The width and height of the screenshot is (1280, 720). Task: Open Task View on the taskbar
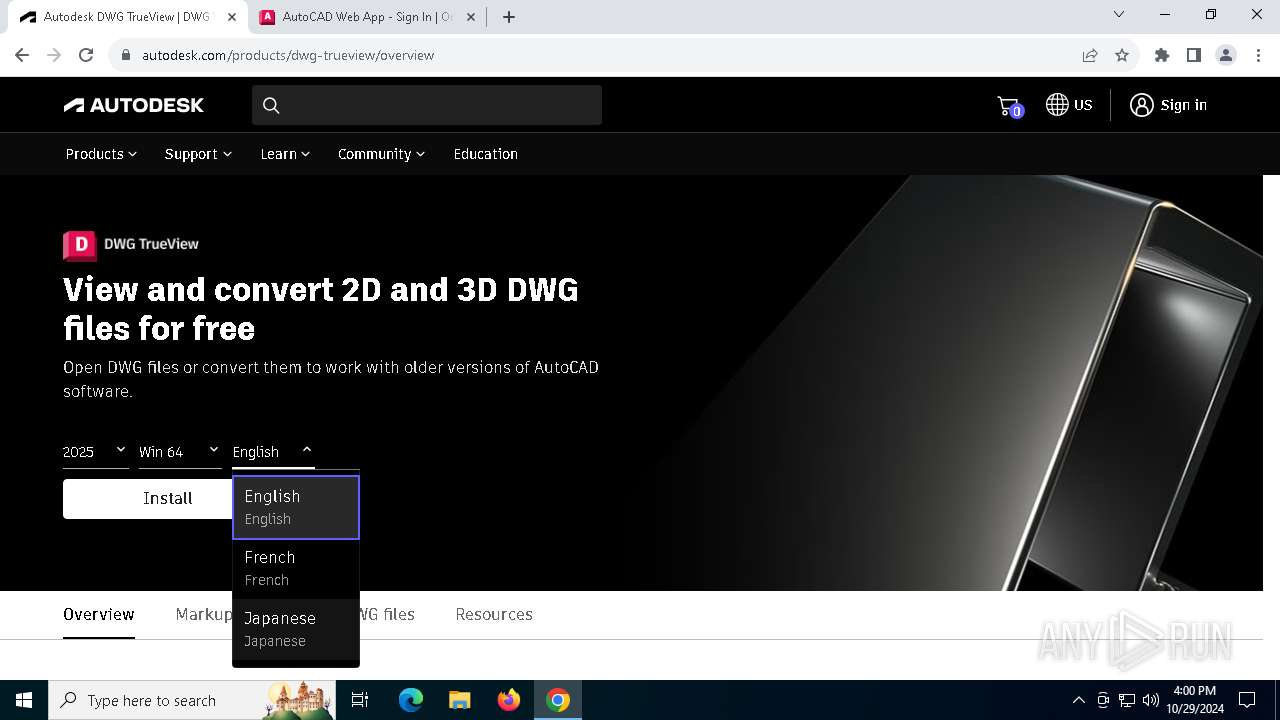[360, 700]
